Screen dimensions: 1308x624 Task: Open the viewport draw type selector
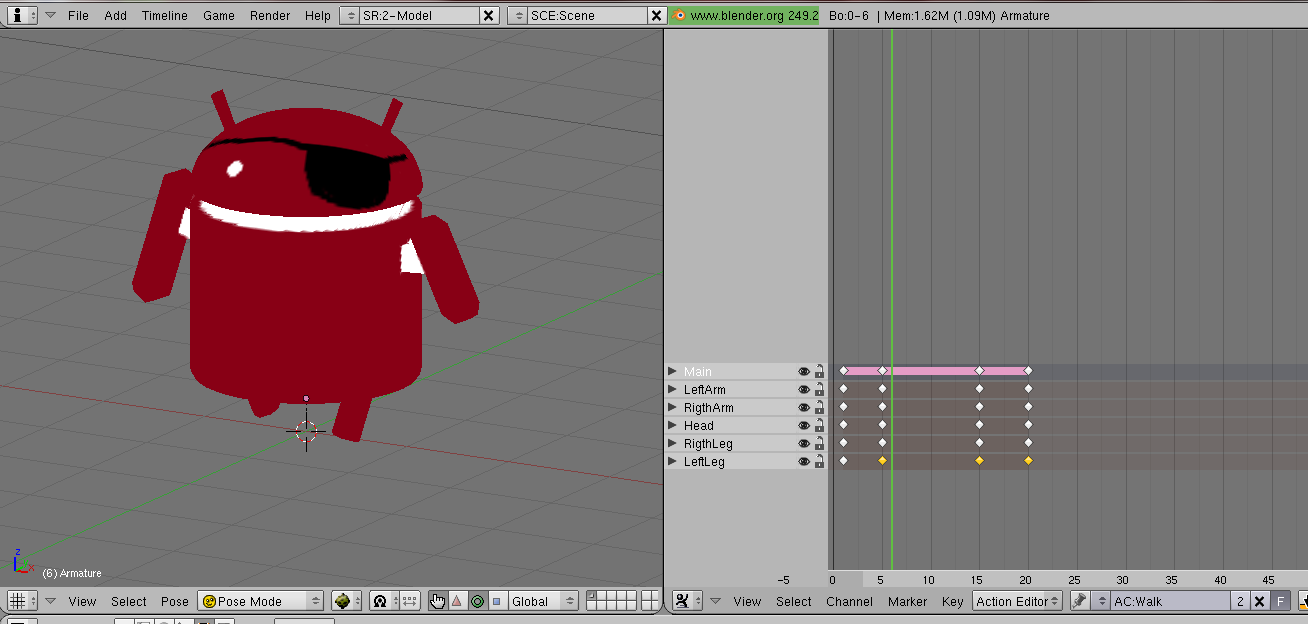tap(347, 601)
